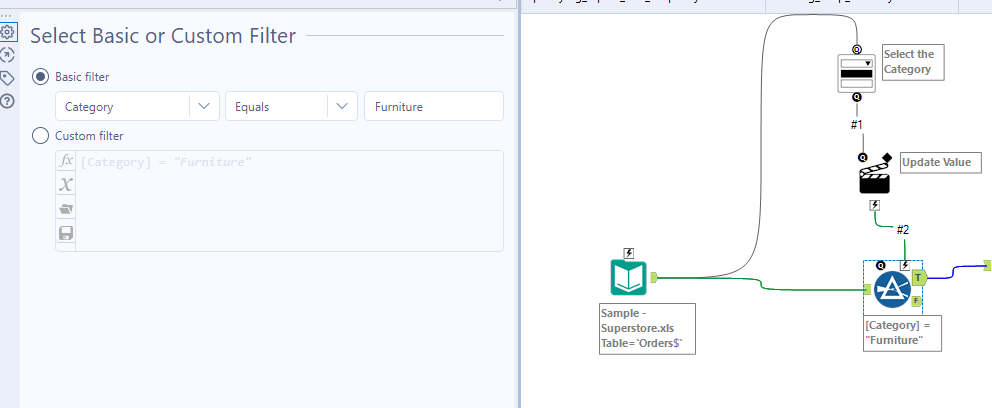Click the Input Data tool's lightning anchor

[629, 253]
